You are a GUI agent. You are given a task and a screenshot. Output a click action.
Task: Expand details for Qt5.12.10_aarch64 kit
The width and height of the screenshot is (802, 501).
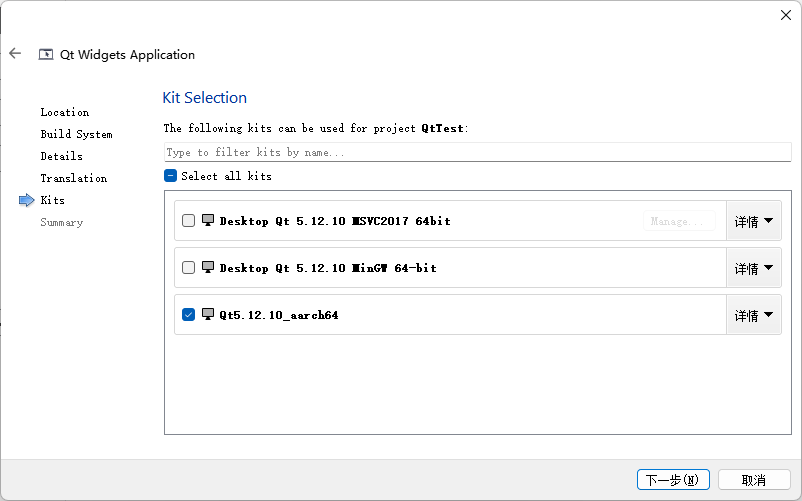(x=753, y=315)
